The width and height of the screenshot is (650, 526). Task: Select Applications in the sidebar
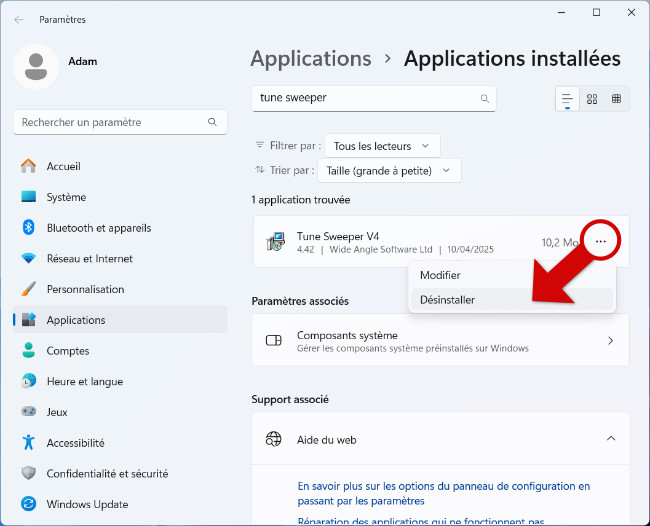[x=120, y=320]
